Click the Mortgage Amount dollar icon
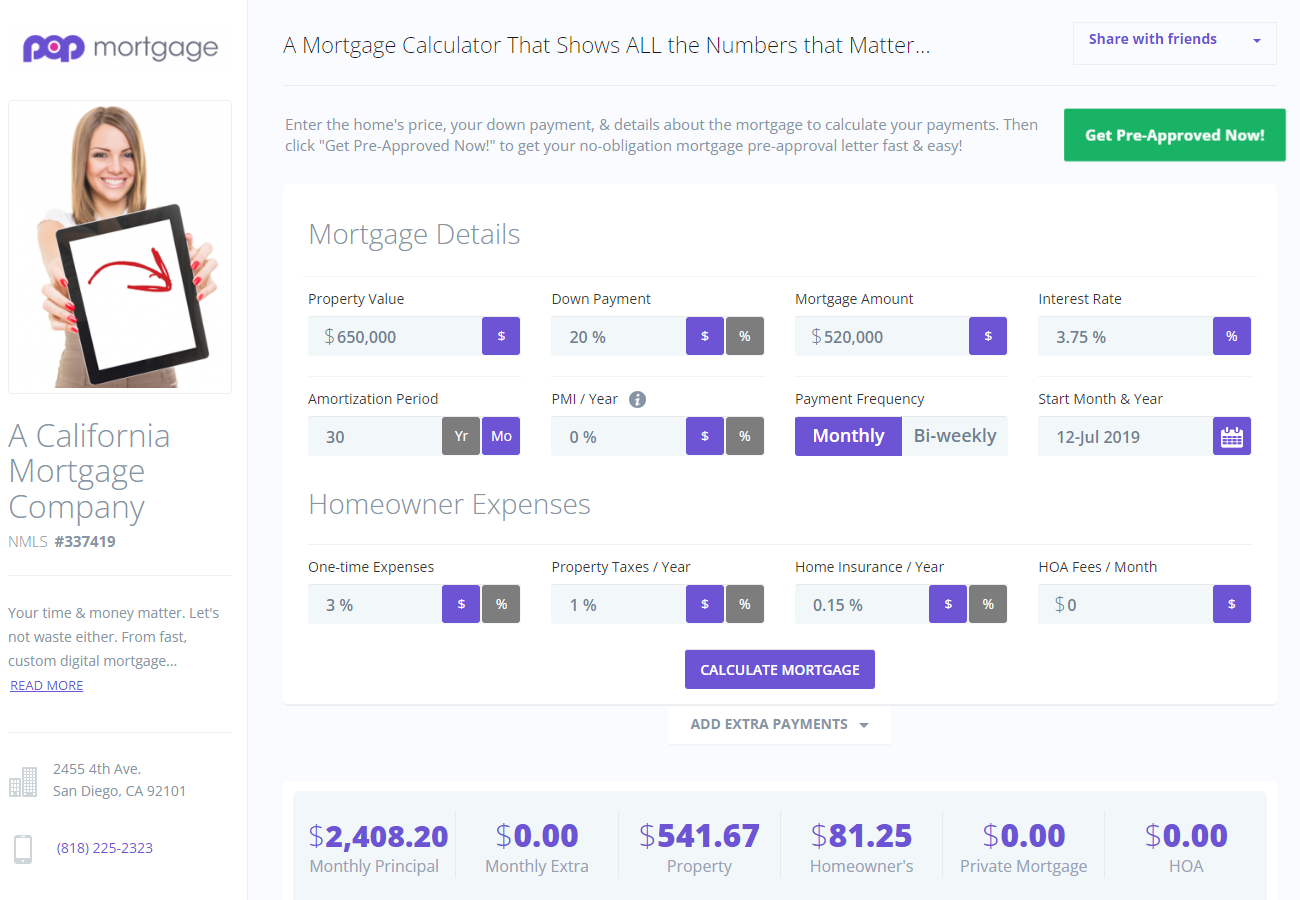This screenshot has width=1300, height=900. pyautogui.click(x=988, y=336)
